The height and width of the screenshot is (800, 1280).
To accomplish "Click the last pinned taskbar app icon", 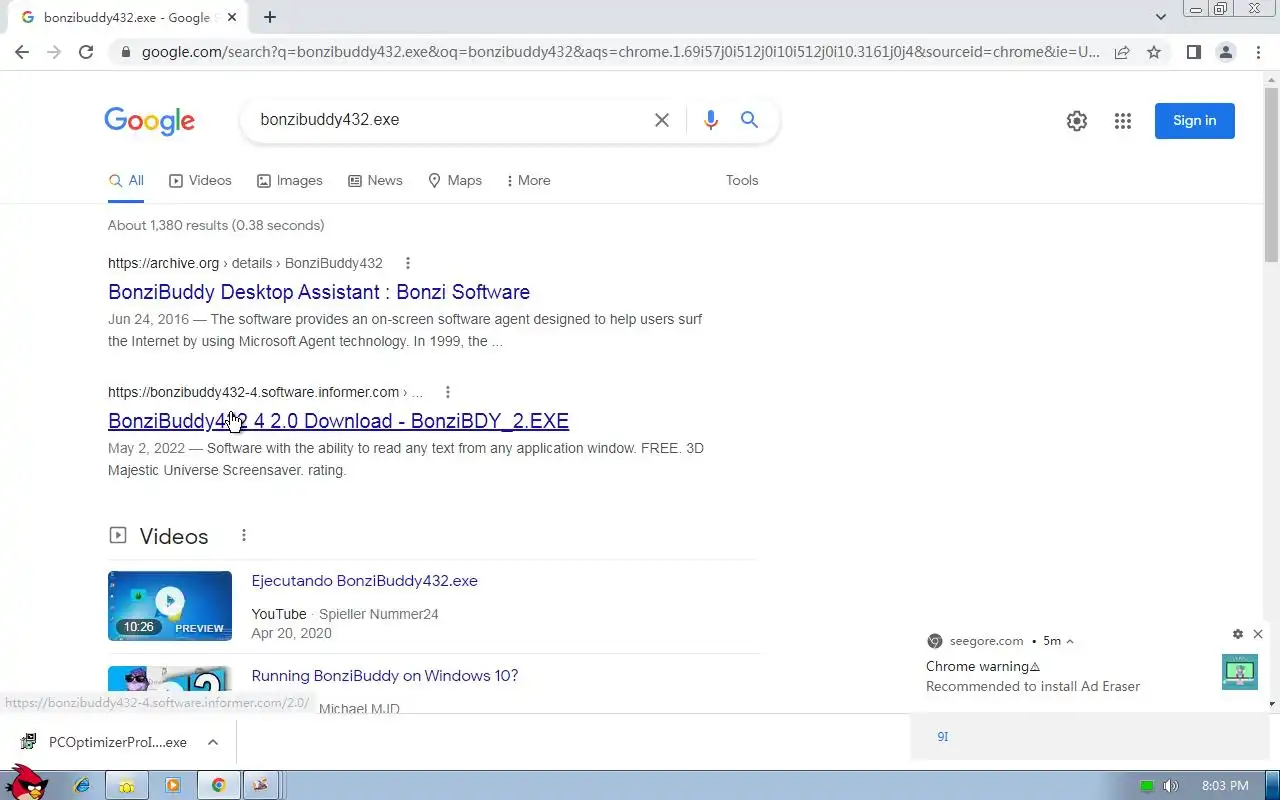I will (260, 785).
